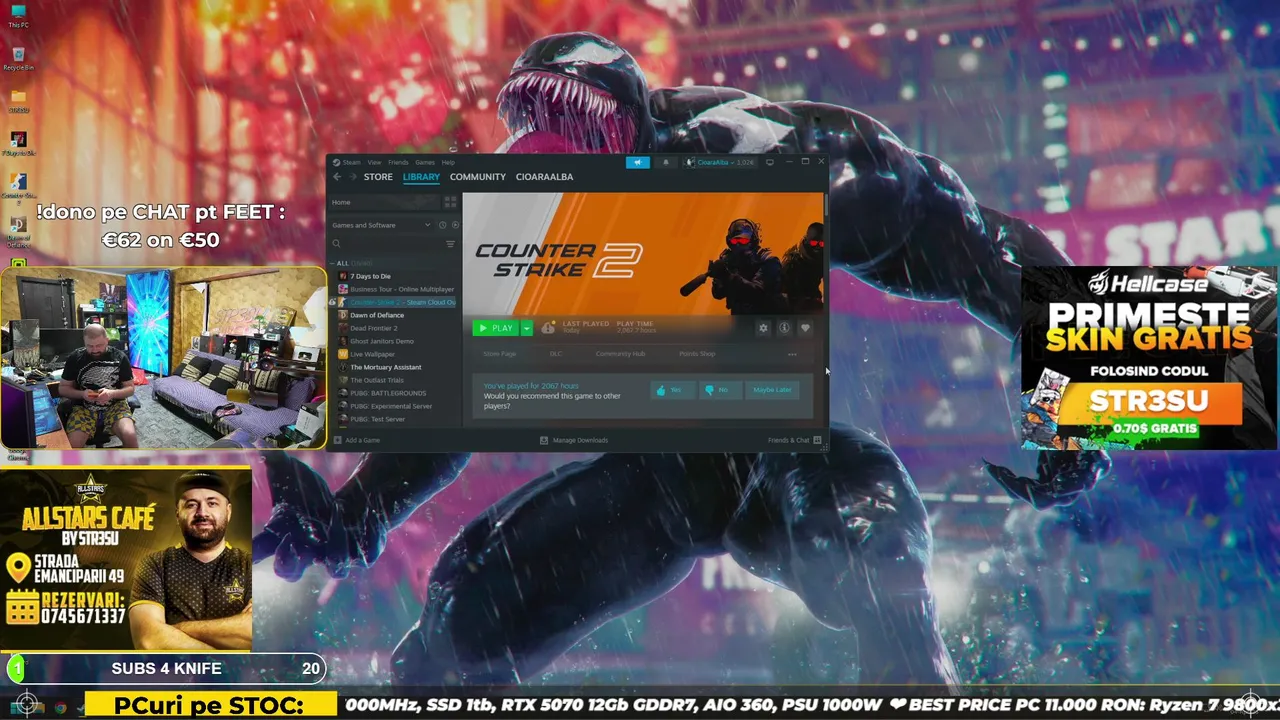
Task: Expand the more links ellipsis menu
Action: pyautogui.click(x=792, y=354)
